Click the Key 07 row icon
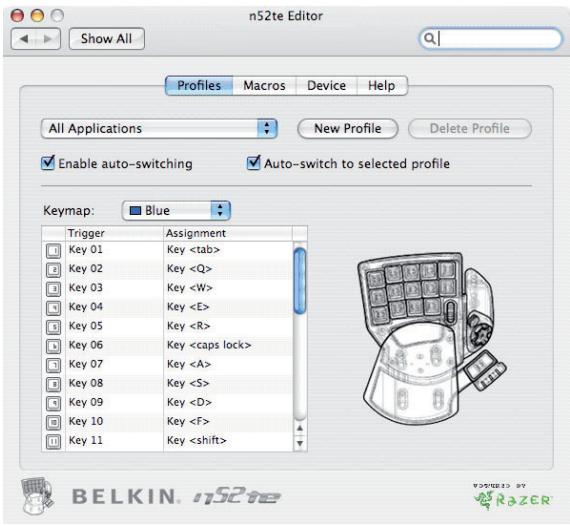 click(x=54, y=365)
